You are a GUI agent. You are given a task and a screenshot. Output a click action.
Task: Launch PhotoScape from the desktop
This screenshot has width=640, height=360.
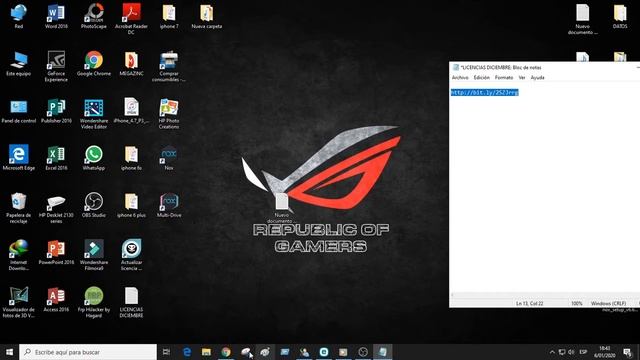(94, 16)
